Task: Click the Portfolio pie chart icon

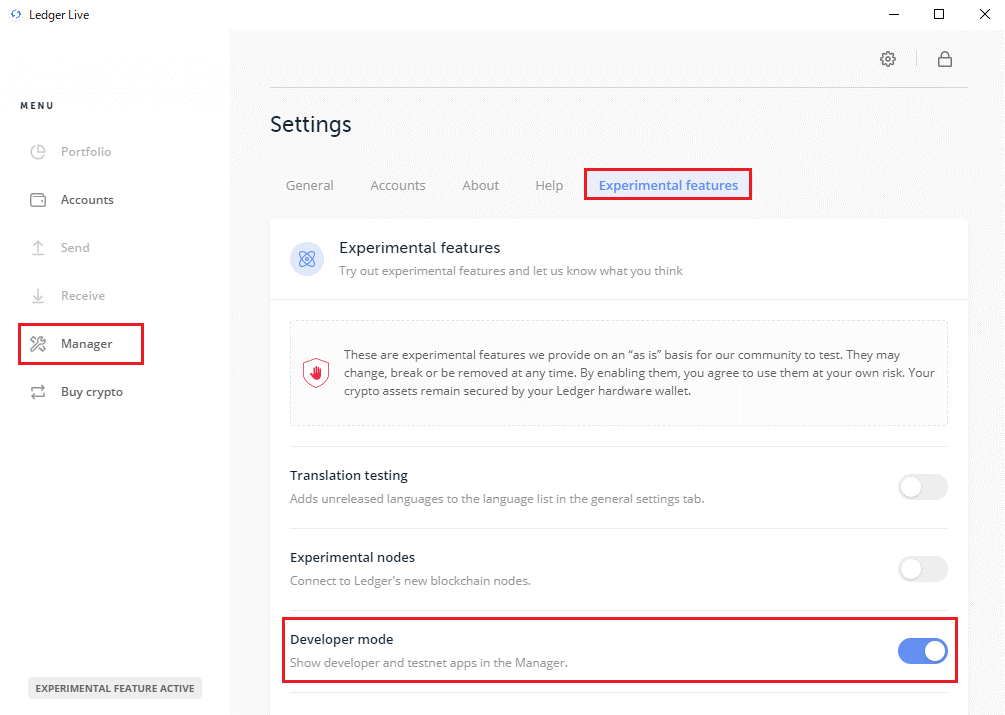Action: click(x=38, y=152)
